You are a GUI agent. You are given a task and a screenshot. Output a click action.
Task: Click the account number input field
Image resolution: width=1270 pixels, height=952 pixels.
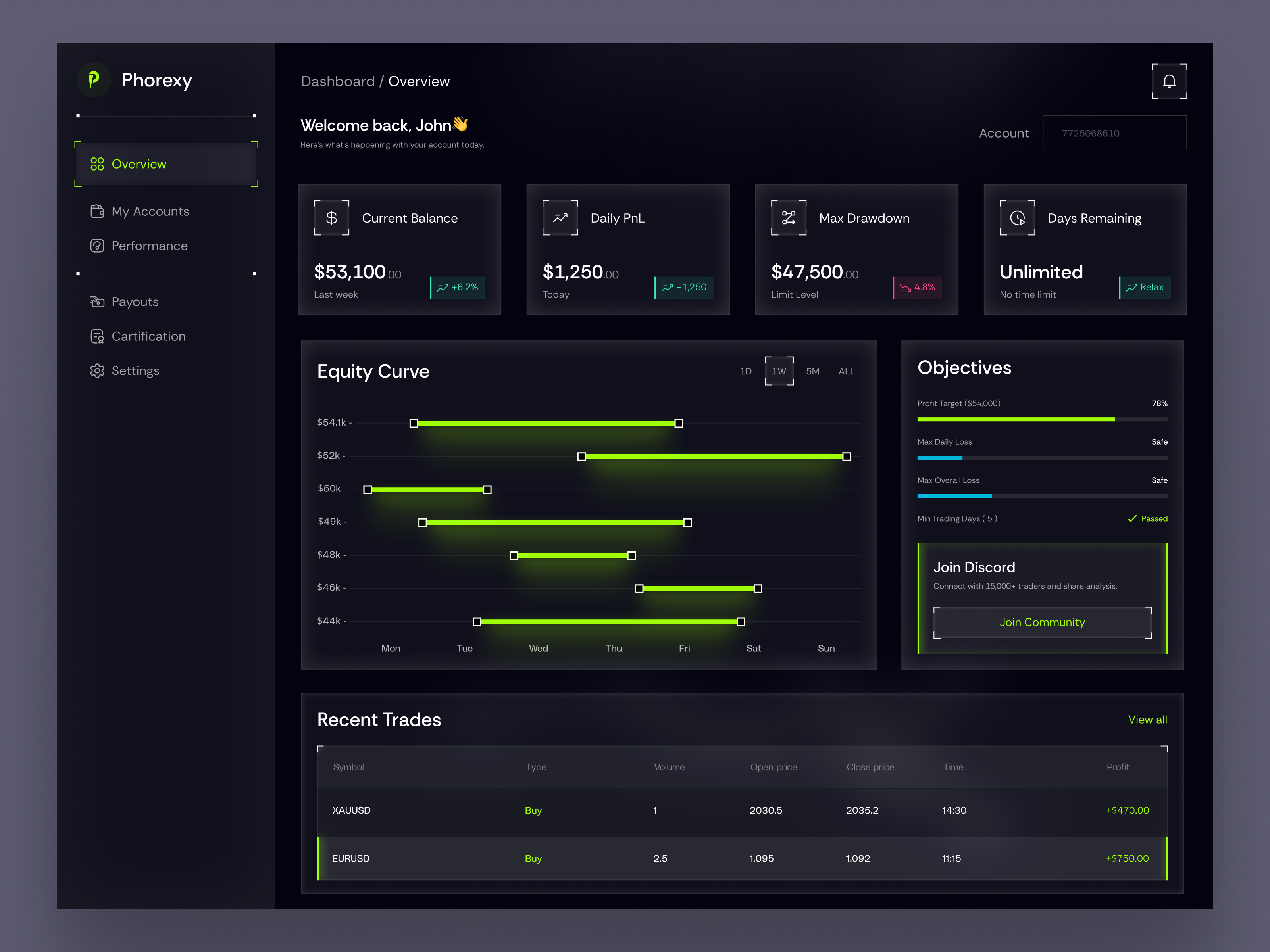(1114, 132)
